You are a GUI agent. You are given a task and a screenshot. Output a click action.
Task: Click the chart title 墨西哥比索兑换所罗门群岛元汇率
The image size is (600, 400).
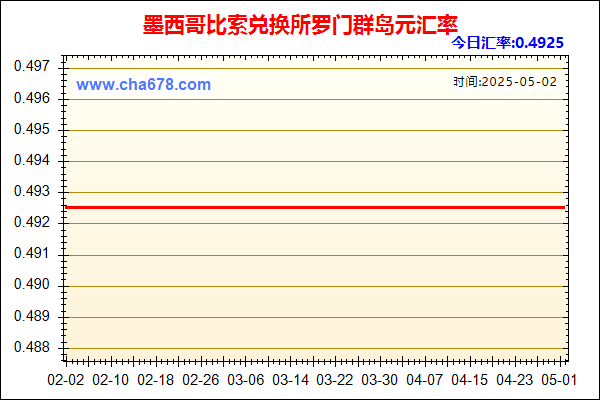coord(300,25)
